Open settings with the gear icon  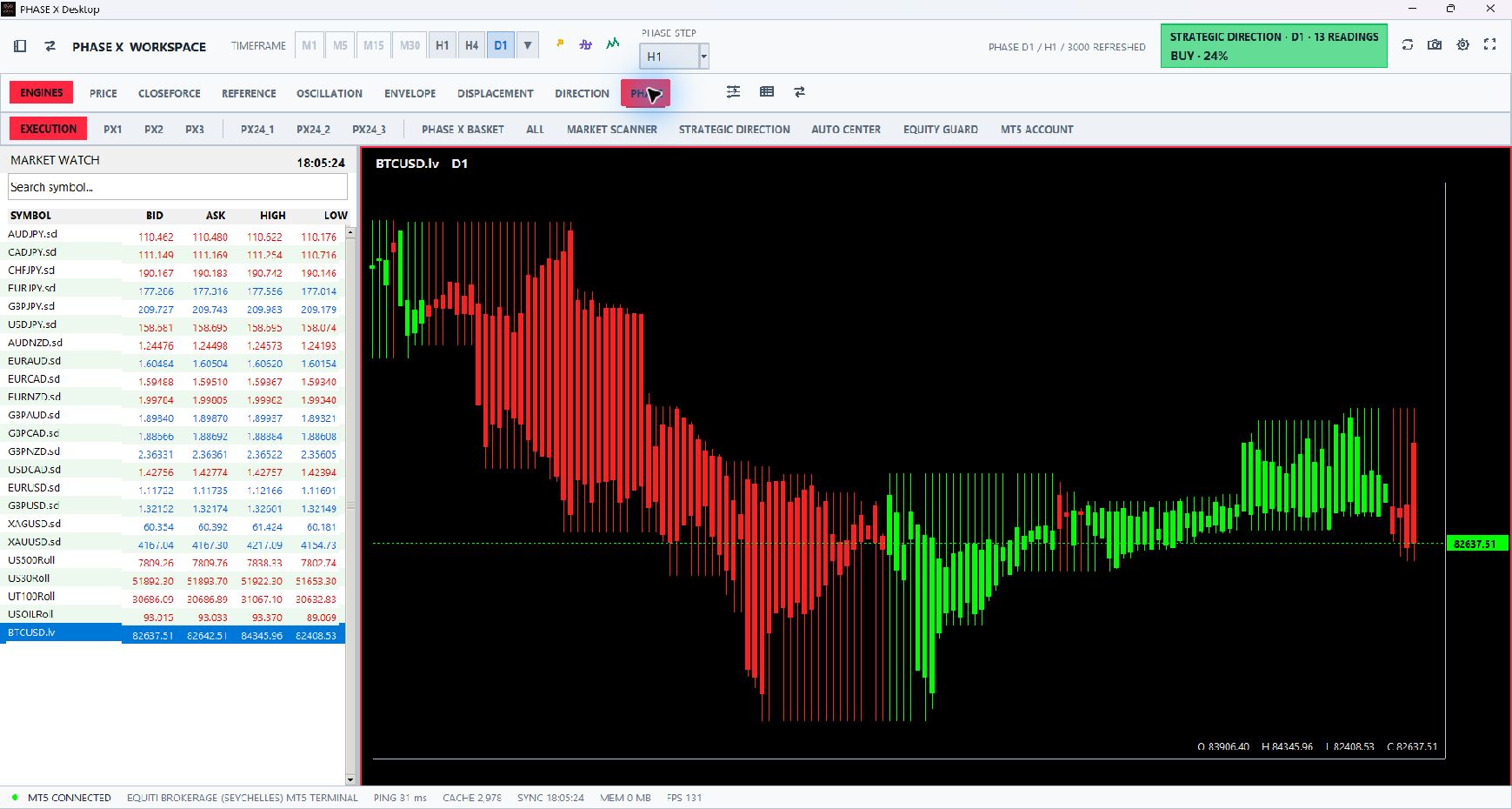tap(1463, 45)
